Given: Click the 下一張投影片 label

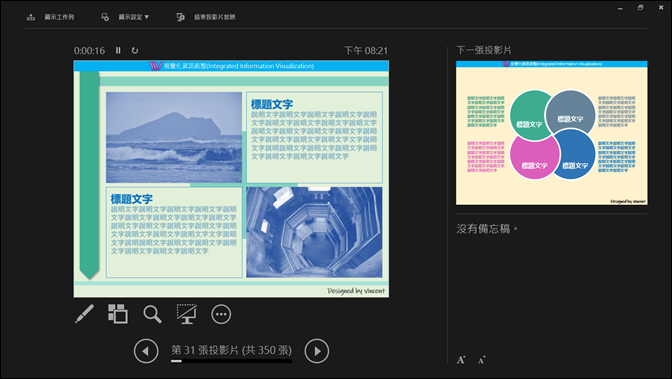Looking at the screenshot, I should [x=484, y=50].
